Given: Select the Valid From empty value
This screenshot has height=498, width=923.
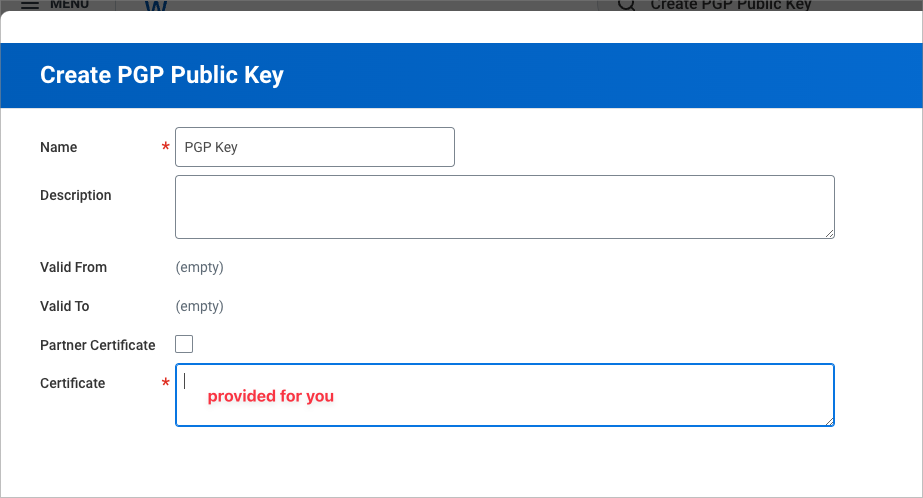Looking at the screenshot, I should tap(199, 267).
